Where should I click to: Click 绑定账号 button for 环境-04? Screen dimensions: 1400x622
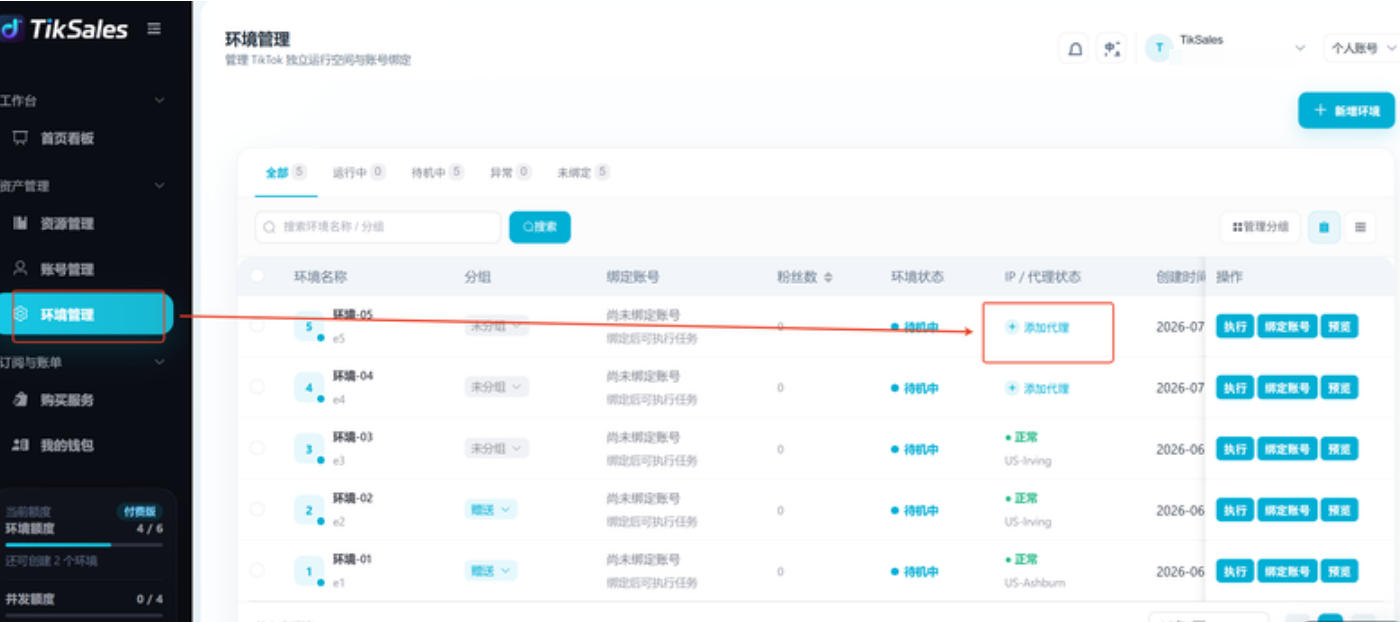pos(1287,387)
